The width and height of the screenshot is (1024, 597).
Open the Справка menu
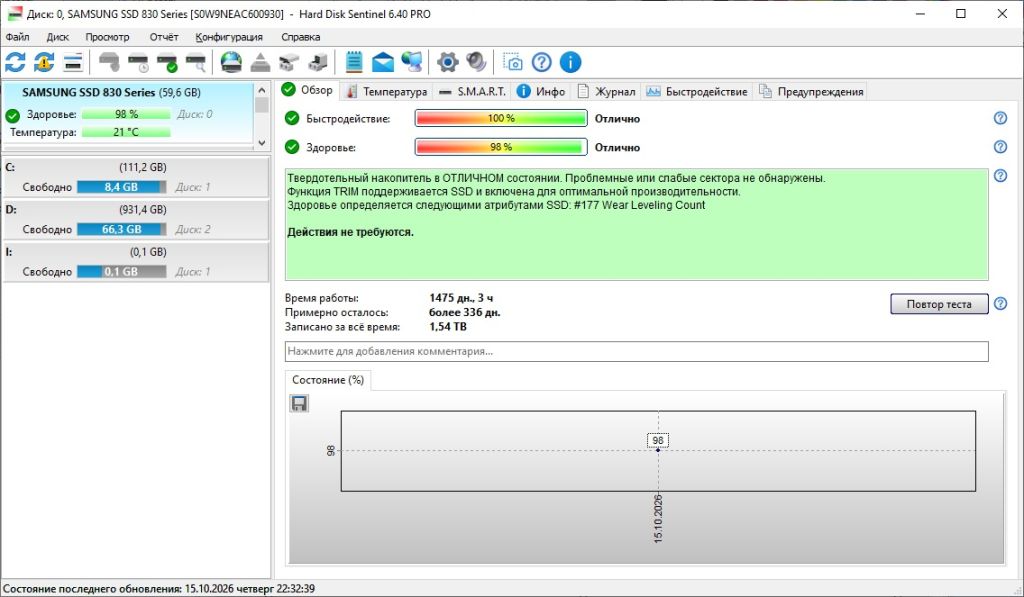300,37
